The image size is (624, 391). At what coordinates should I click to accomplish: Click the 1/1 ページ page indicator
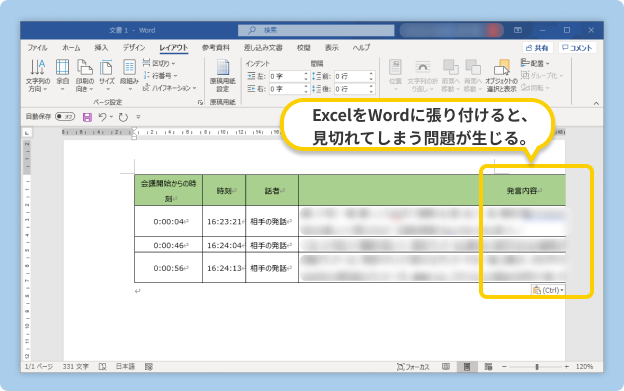(x=39, y=367)
